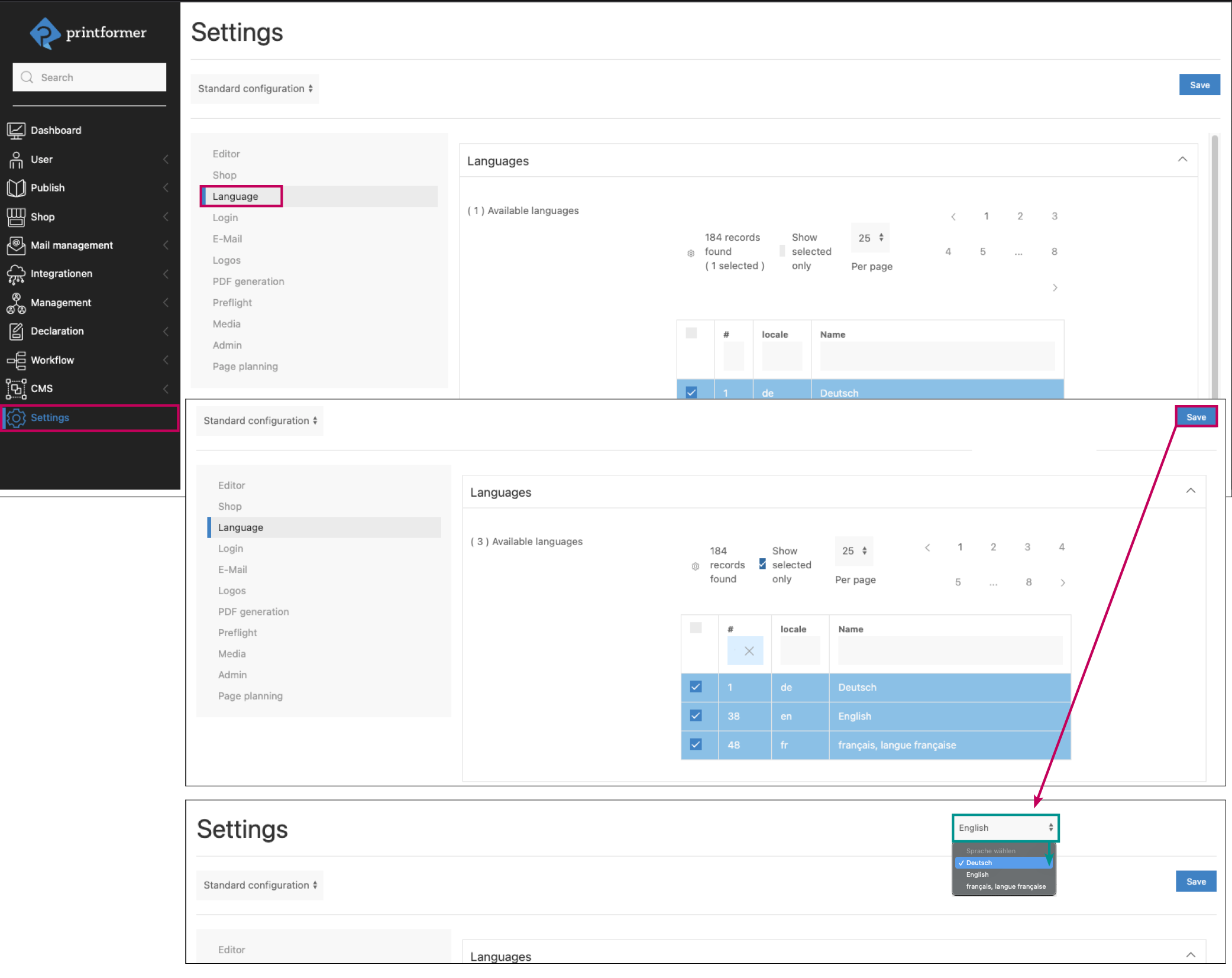Screen dimensions: 1232x978
Task: Collapse the top Languages panel chevron
Action: pos(1182,160)
